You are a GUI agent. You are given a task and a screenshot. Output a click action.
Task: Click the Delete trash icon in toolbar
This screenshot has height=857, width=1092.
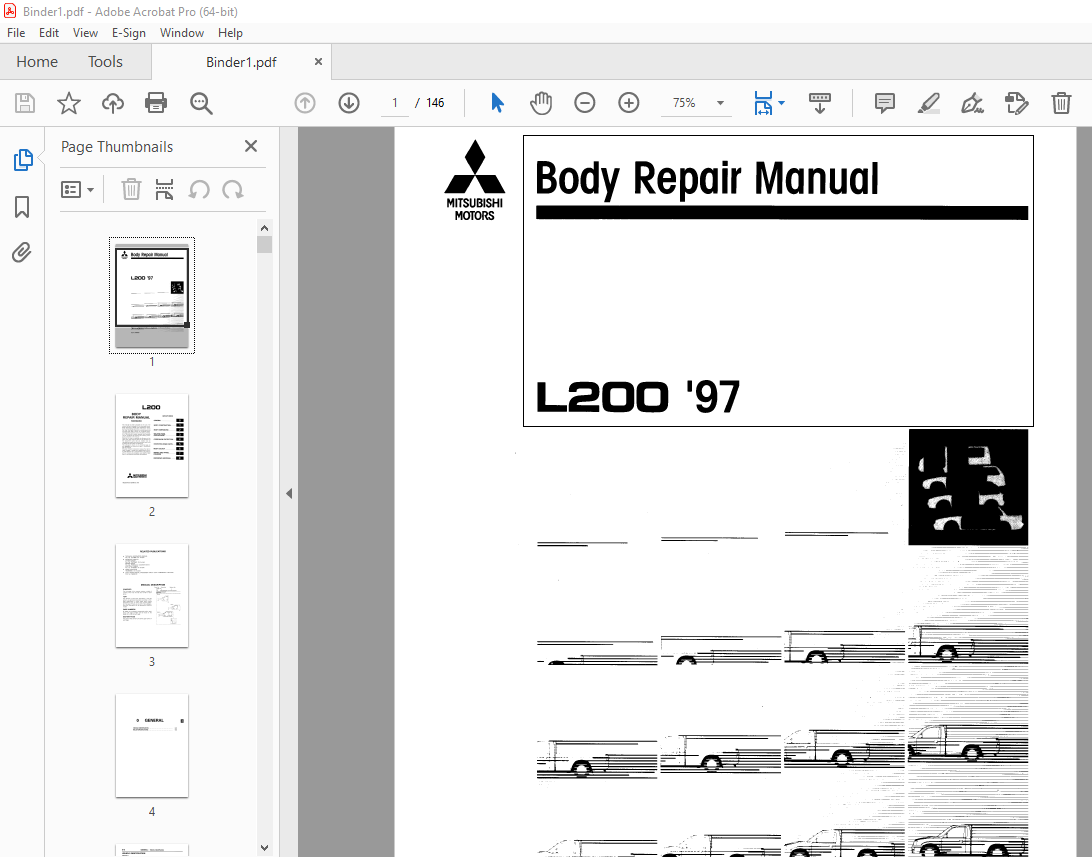point(1061,103)
